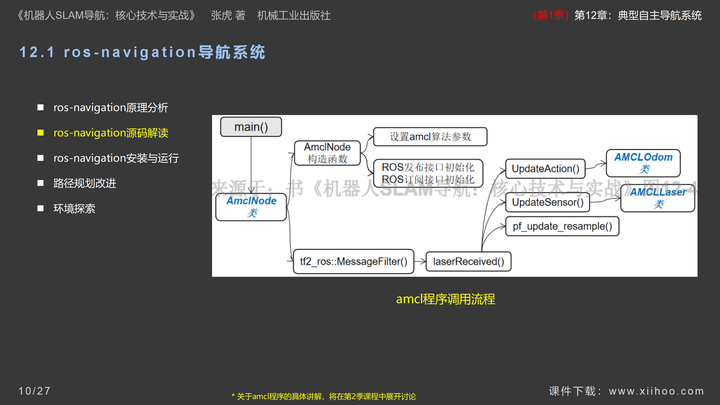720x405 pixels.
Task: Click the 'ROS发布接口初始化' box
Action: click(428, 173)
